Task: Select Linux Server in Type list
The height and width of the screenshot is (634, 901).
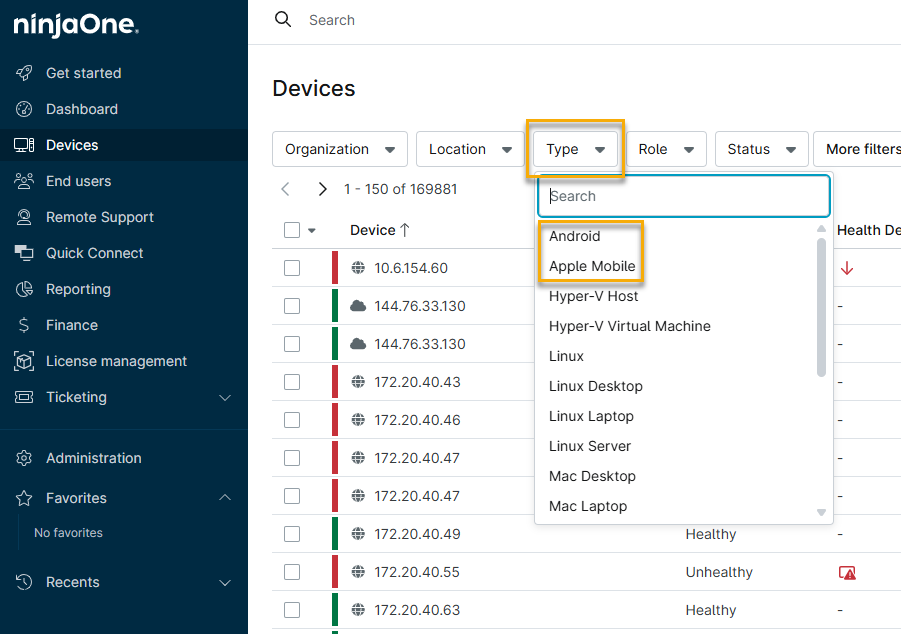Action: tap(590, 446)
